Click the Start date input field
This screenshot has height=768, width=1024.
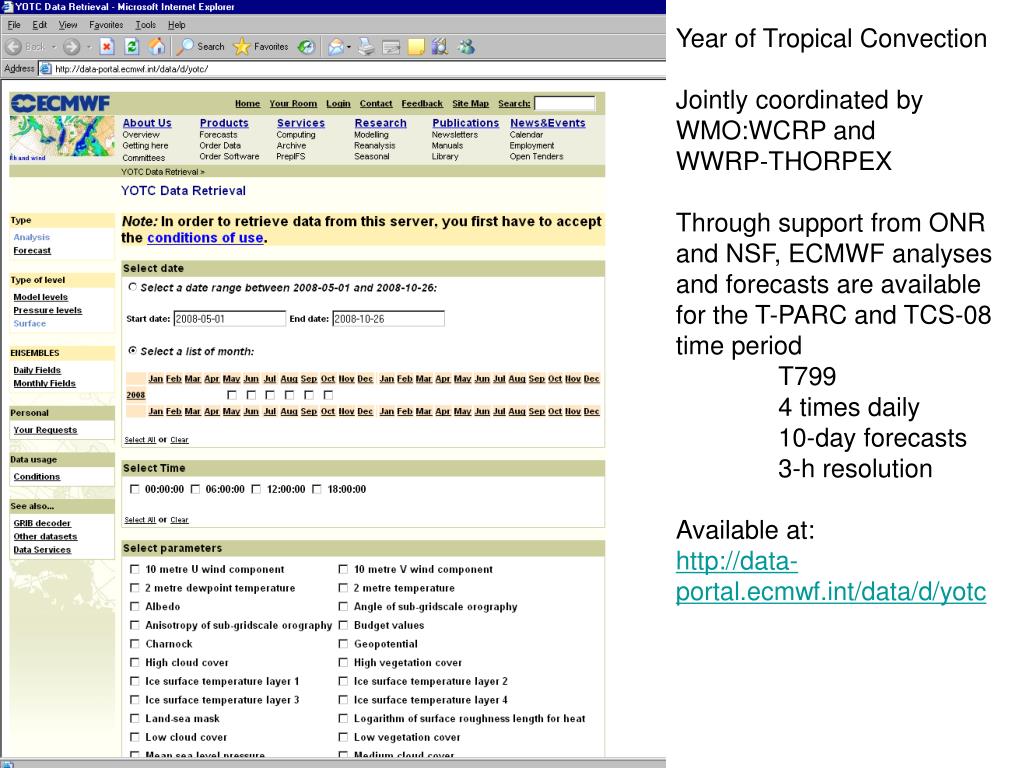pos(229,319)
